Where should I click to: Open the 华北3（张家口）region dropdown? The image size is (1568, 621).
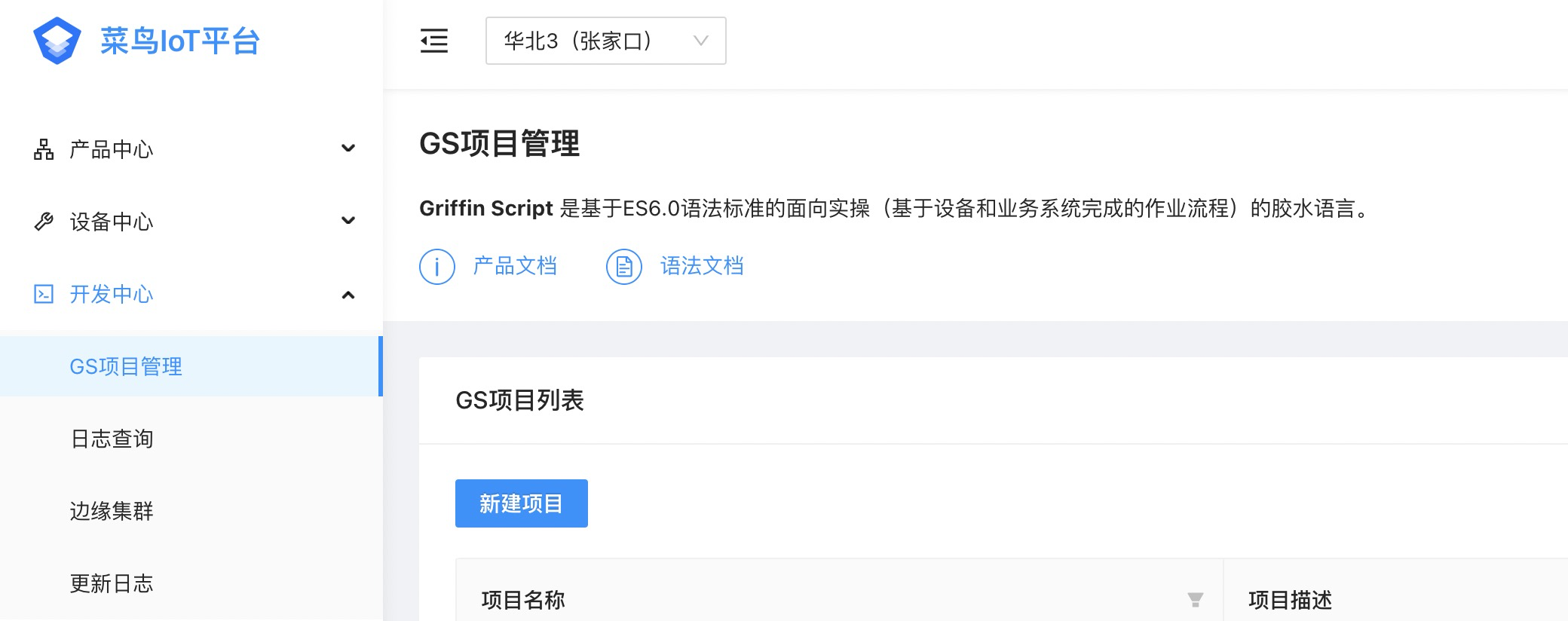606,41
